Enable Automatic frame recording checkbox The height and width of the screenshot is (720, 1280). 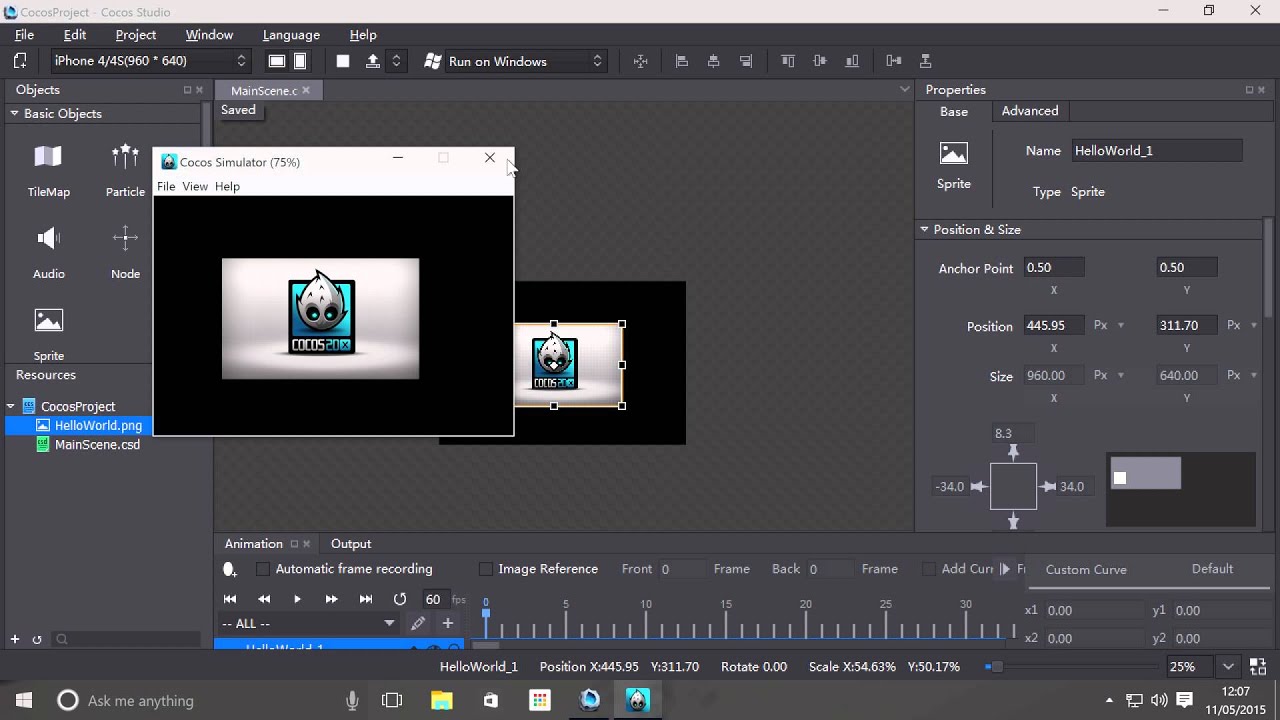point(263,569)
